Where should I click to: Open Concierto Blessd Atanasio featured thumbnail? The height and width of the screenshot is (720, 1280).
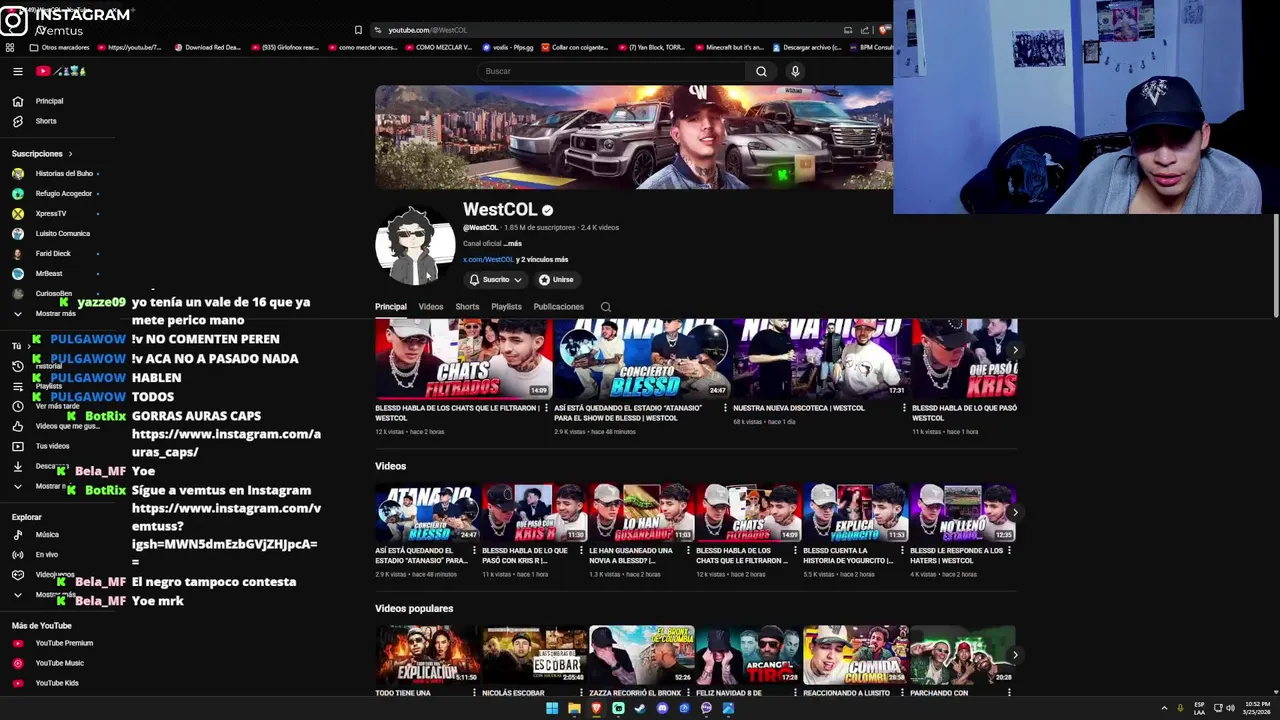click(642, 359)
